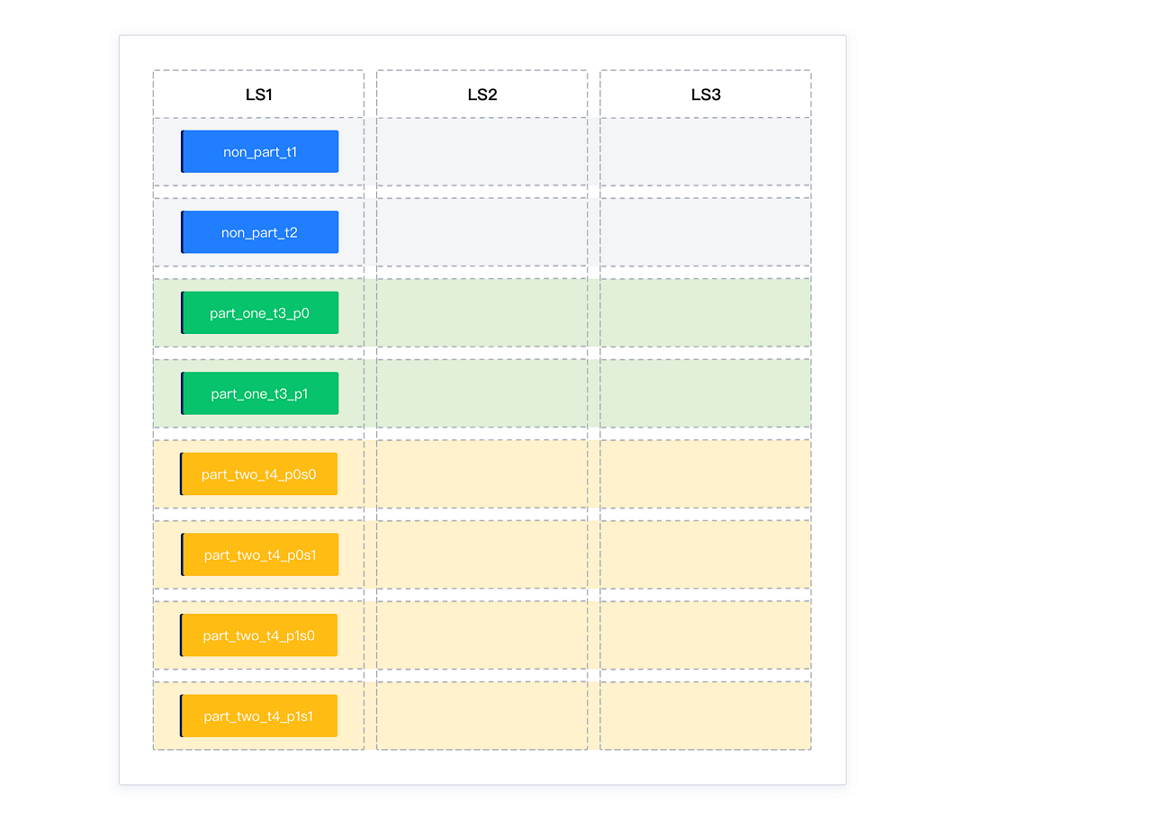Select the LS3 column header
The width and height of the screenshot is (1152, 820).
click(705, 95)
